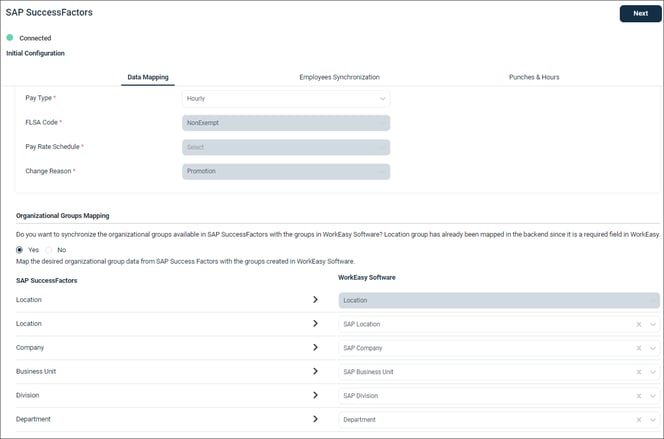Image resolution: width=664 pixels, height=439 pixels.
Task: Click the Pay Rate Schedule label
Action: pos(53,146)
